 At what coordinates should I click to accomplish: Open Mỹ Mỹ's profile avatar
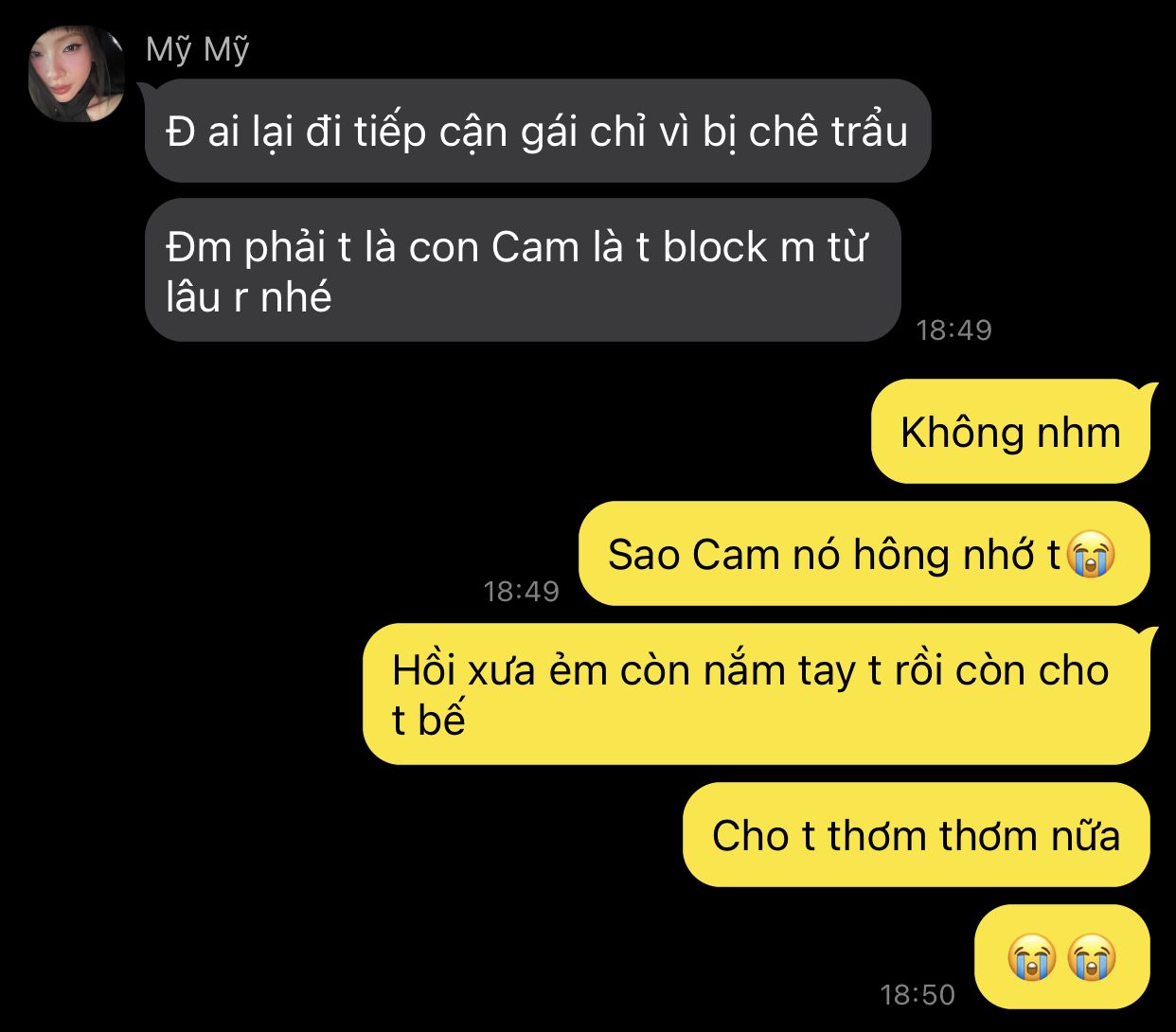click(77, 74)
